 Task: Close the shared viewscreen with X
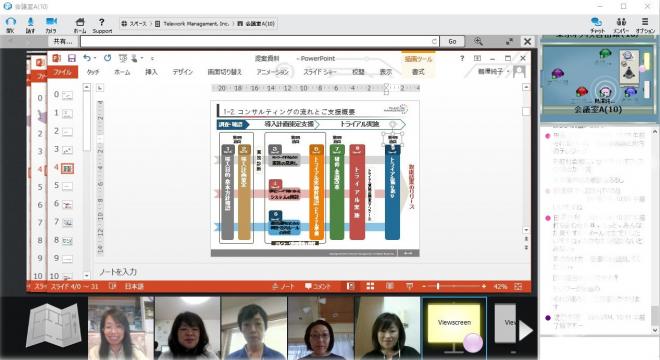tap(527, 41)
